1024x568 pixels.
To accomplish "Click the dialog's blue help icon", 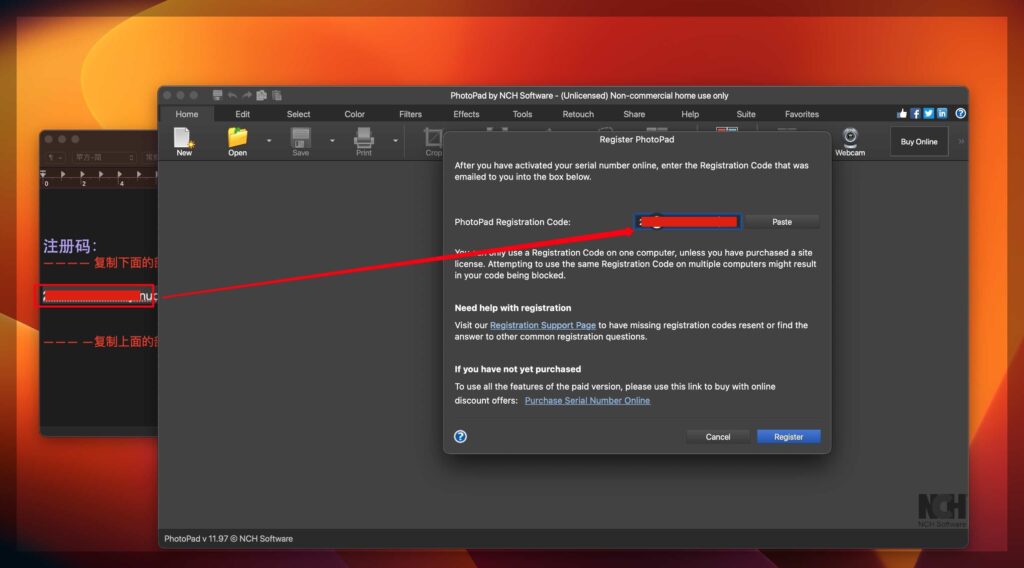I will click(x=460, y=436).
